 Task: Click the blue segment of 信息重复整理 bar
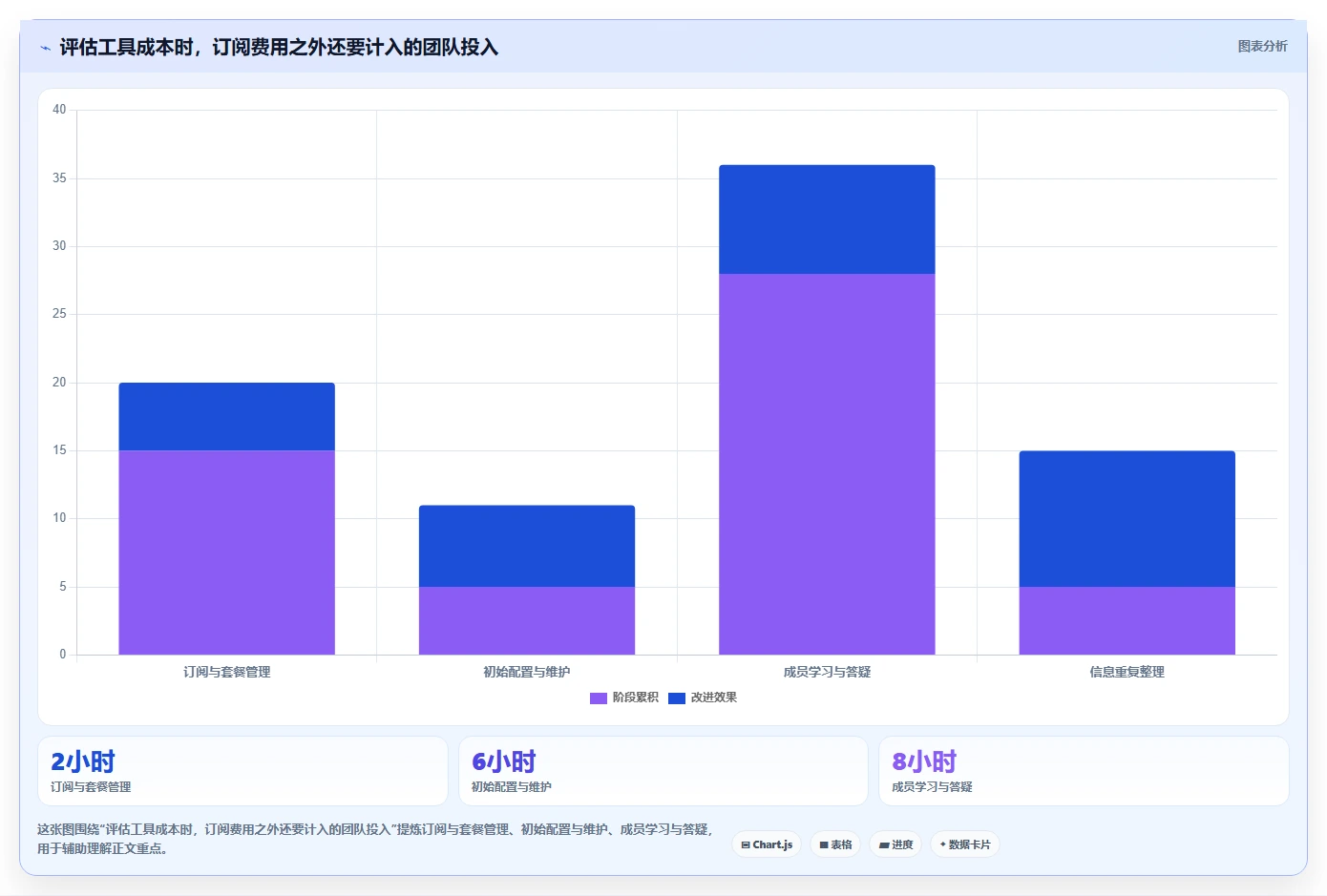[x=1127, y=519]
